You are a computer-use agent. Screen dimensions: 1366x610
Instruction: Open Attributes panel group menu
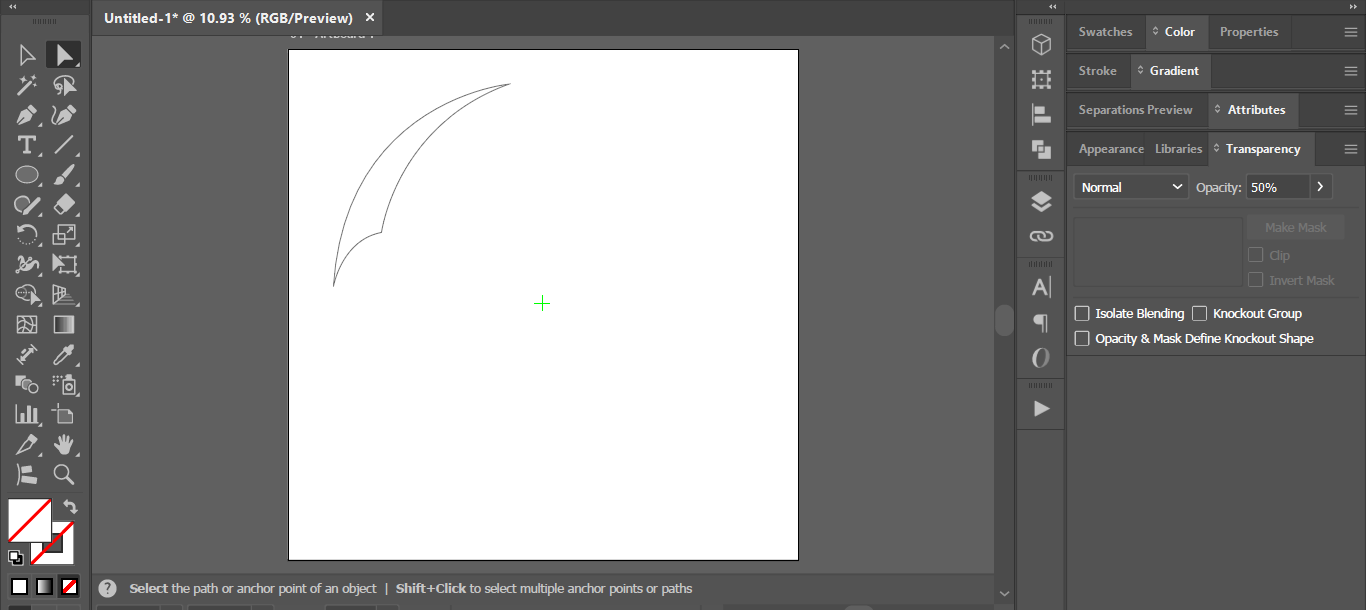[x=1351, y=110]
